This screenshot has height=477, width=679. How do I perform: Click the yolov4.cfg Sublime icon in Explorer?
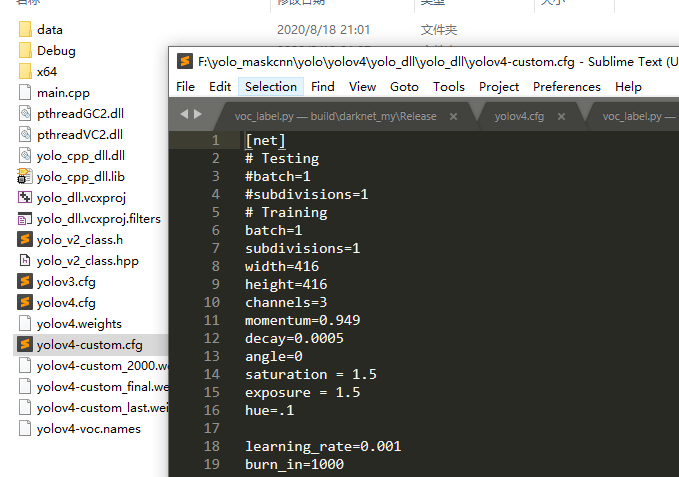click(x=25, y=303)
